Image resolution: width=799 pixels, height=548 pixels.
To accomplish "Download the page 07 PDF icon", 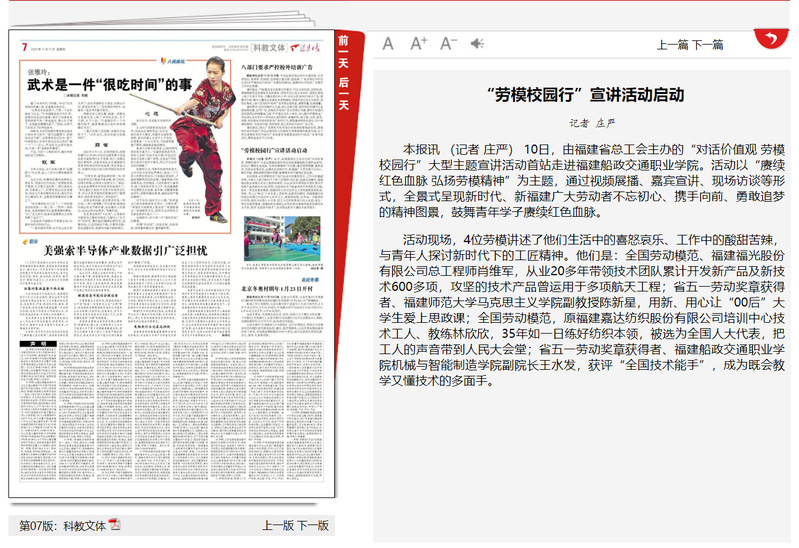I will [115, 525].
